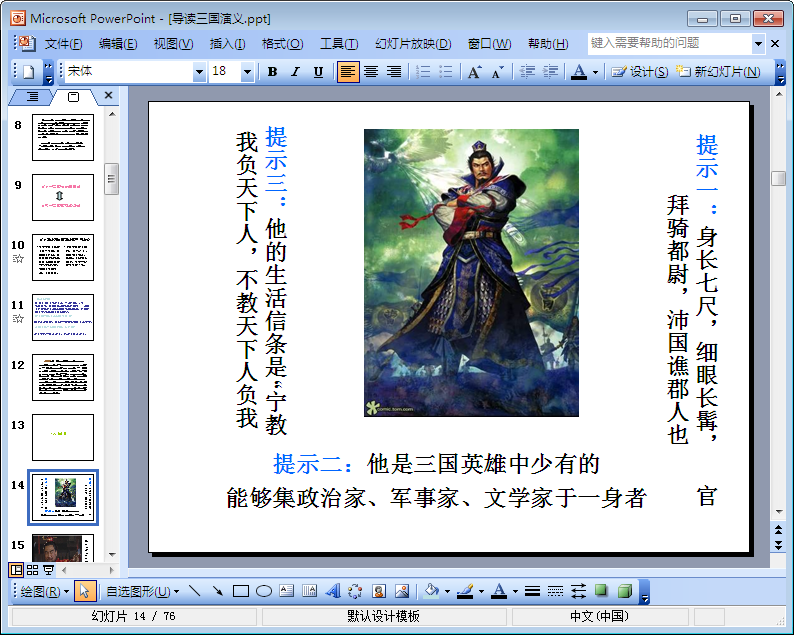Apply Line Color brush icon
794x635 pixels.
click(465, 591)
